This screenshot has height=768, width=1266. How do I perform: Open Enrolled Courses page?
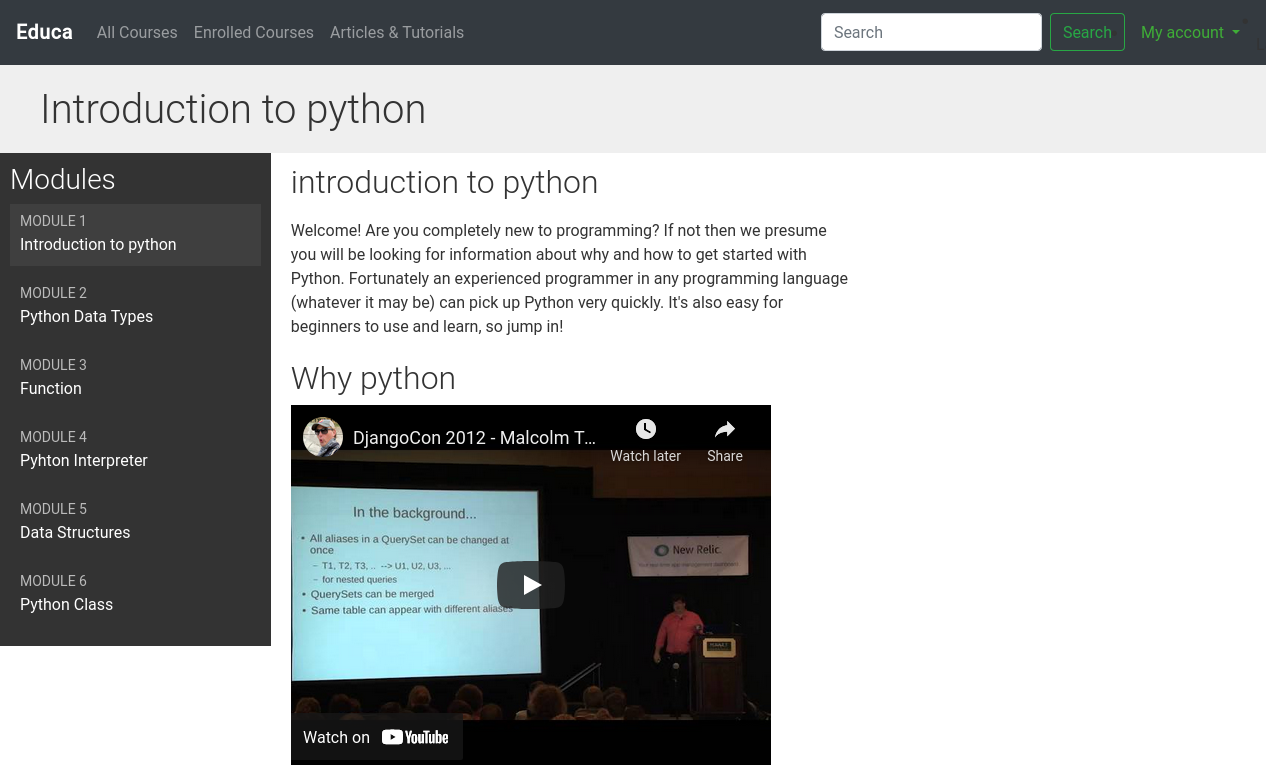tap(254, 32)
